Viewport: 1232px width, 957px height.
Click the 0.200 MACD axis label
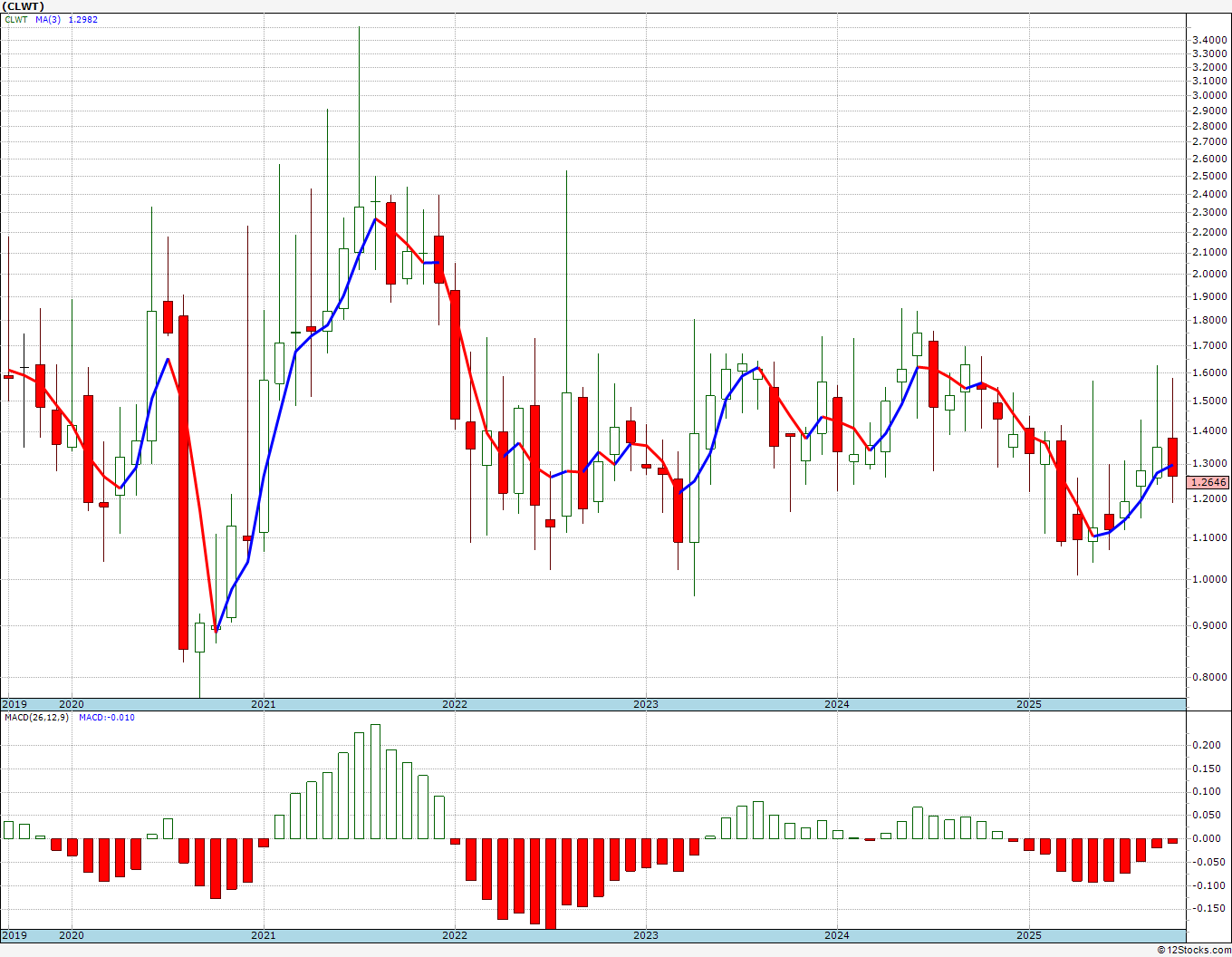pos(1207,745)
